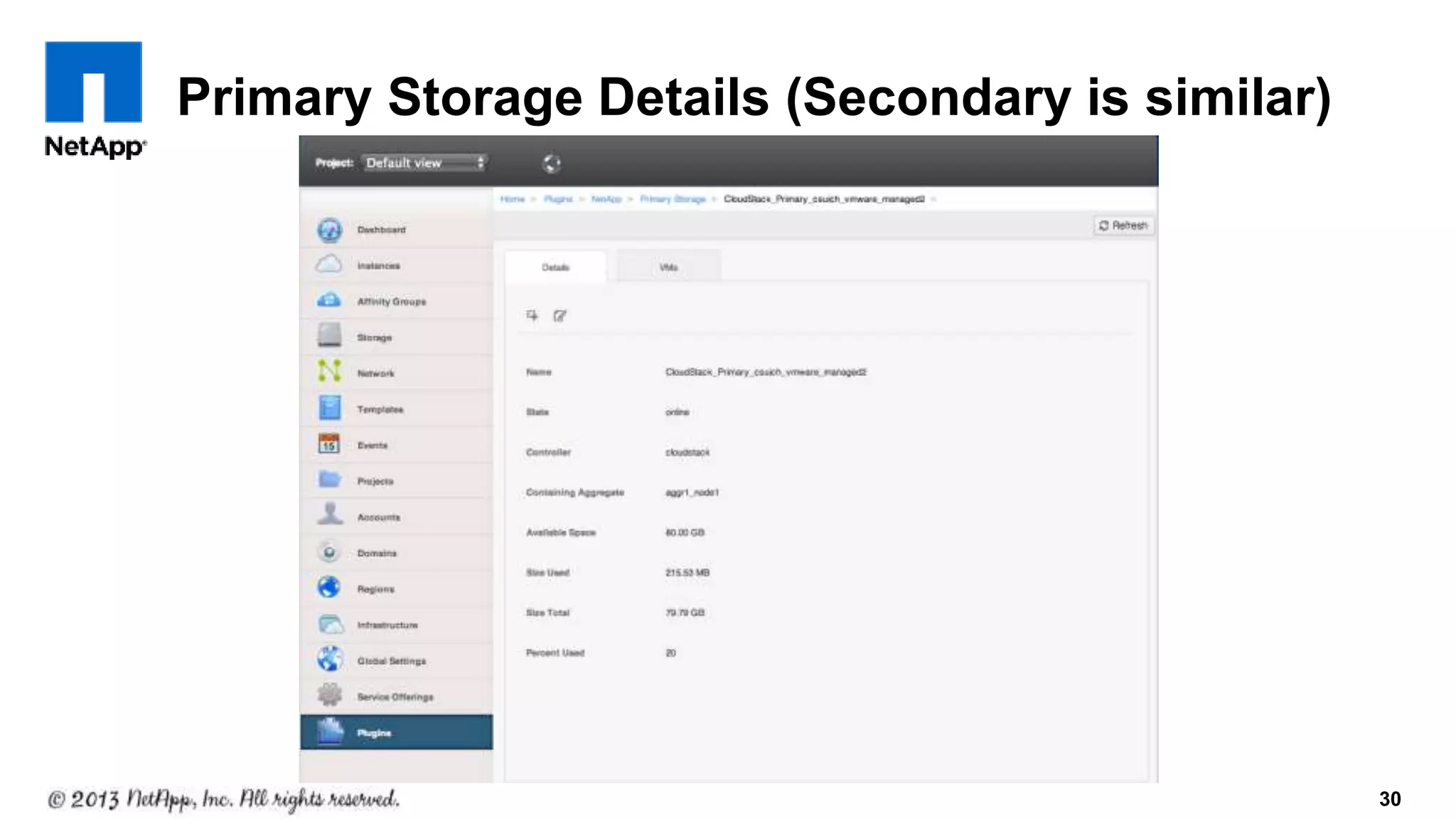Click the Size Total value 79.79 GB
Screen dimensions: 1456x819
(x=685, y=612)
